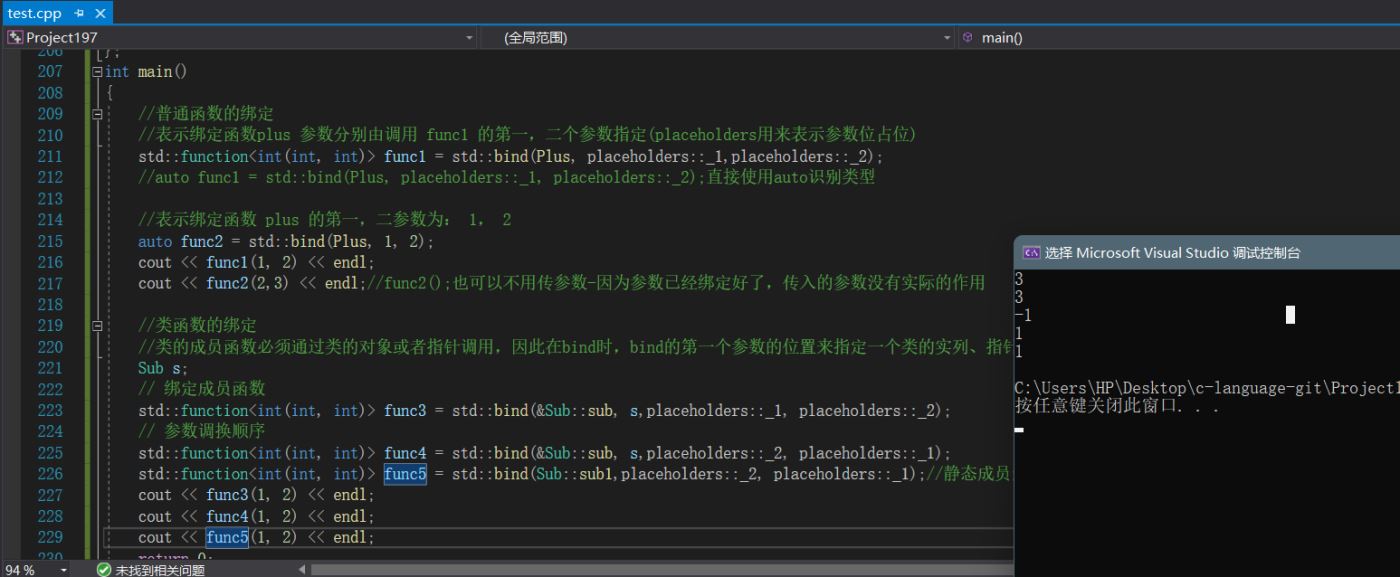This screenshot has width=1400, height=577.
Task: Collapse the comment block at line 209
Action: [x=97, y=114]
